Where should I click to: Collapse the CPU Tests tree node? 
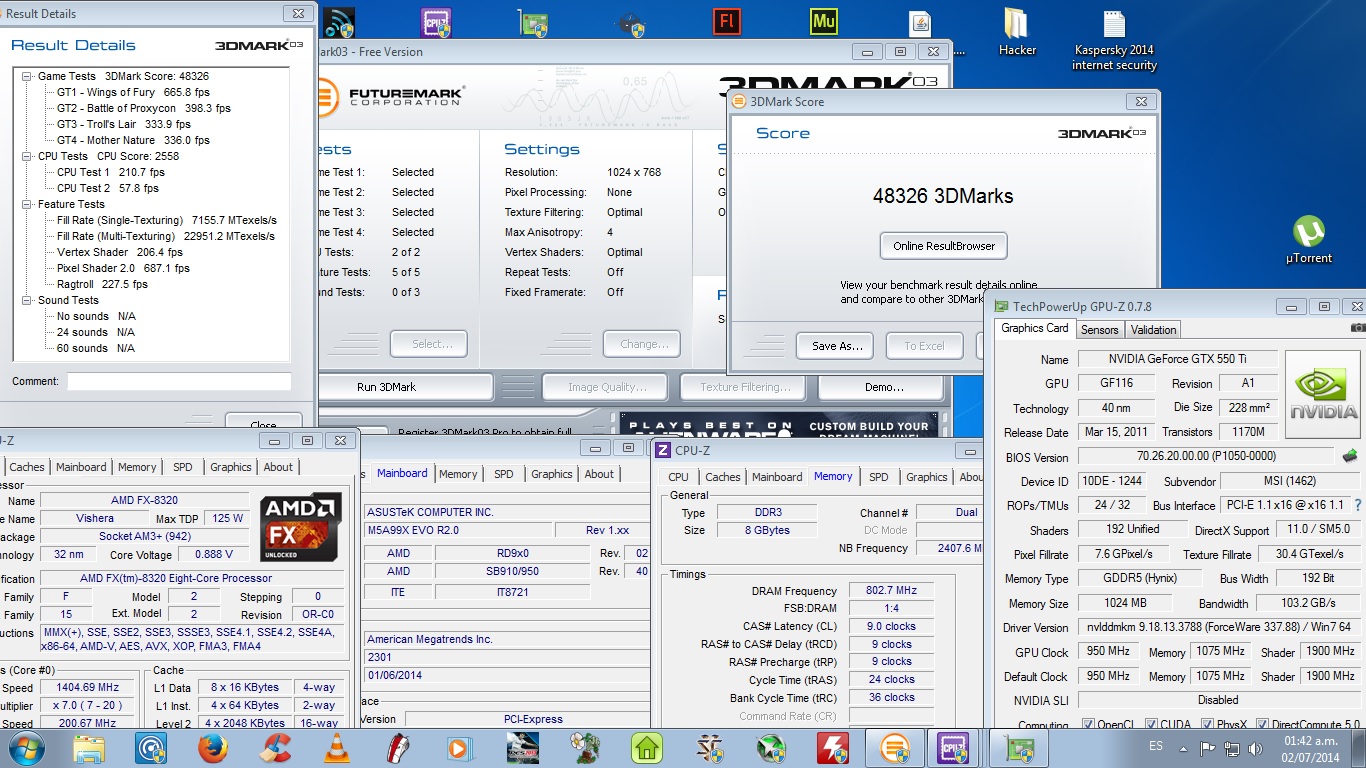click(x=27, y=156)
